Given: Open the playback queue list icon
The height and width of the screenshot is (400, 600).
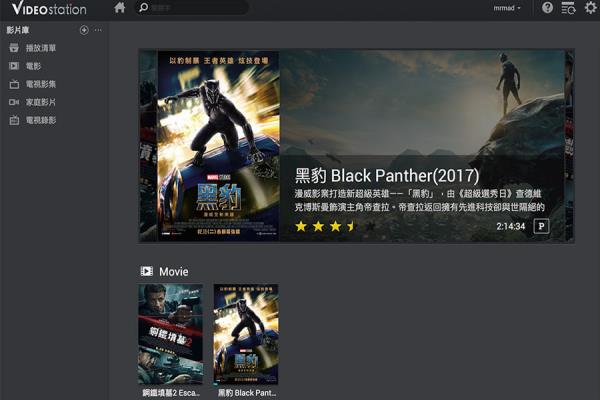Looking at the screenshot, I should 568,8.
